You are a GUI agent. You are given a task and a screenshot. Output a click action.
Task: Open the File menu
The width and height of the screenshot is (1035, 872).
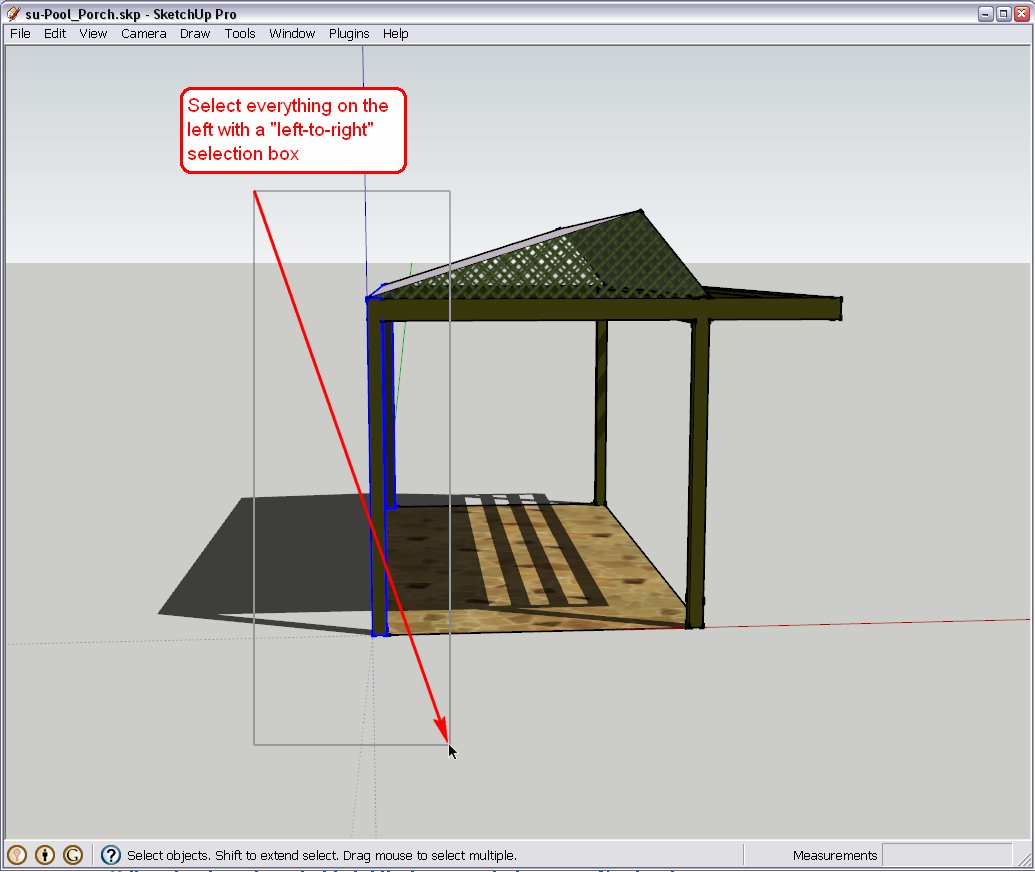pos(20,33)
